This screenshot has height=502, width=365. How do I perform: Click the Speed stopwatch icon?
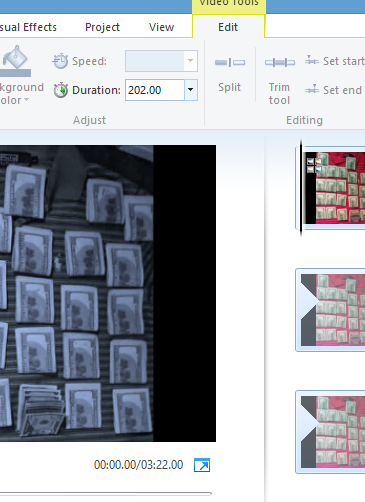(x=60, y=61)
